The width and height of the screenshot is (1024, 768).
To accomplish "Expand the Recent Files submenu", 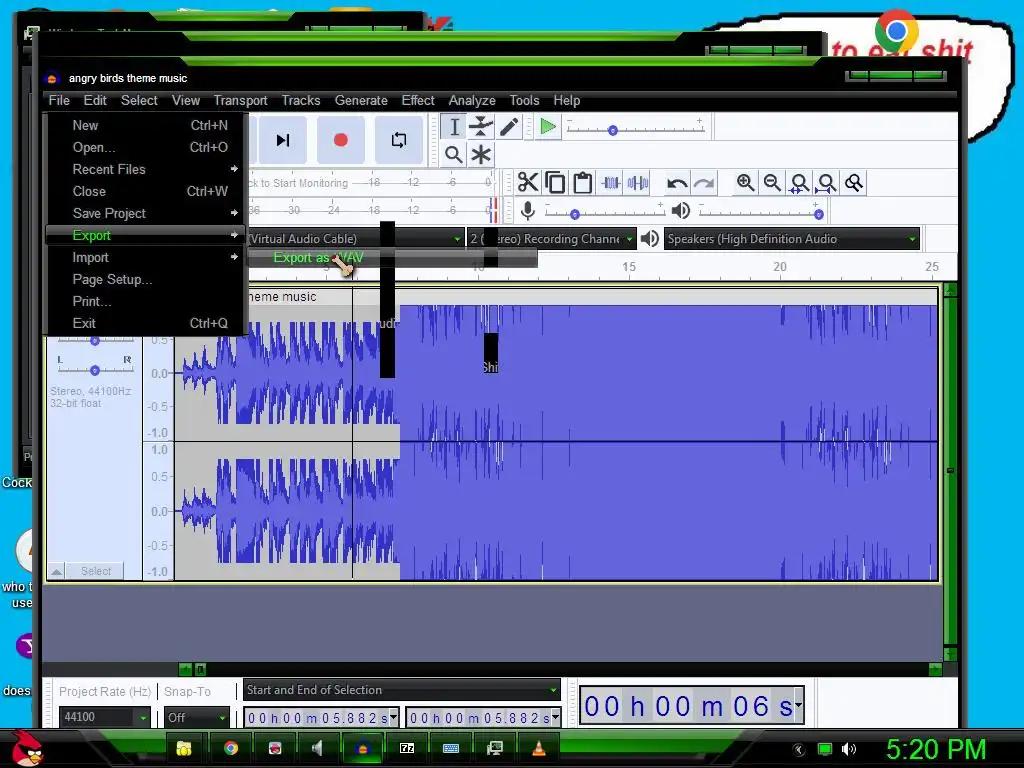I will (x=146, y=169).
